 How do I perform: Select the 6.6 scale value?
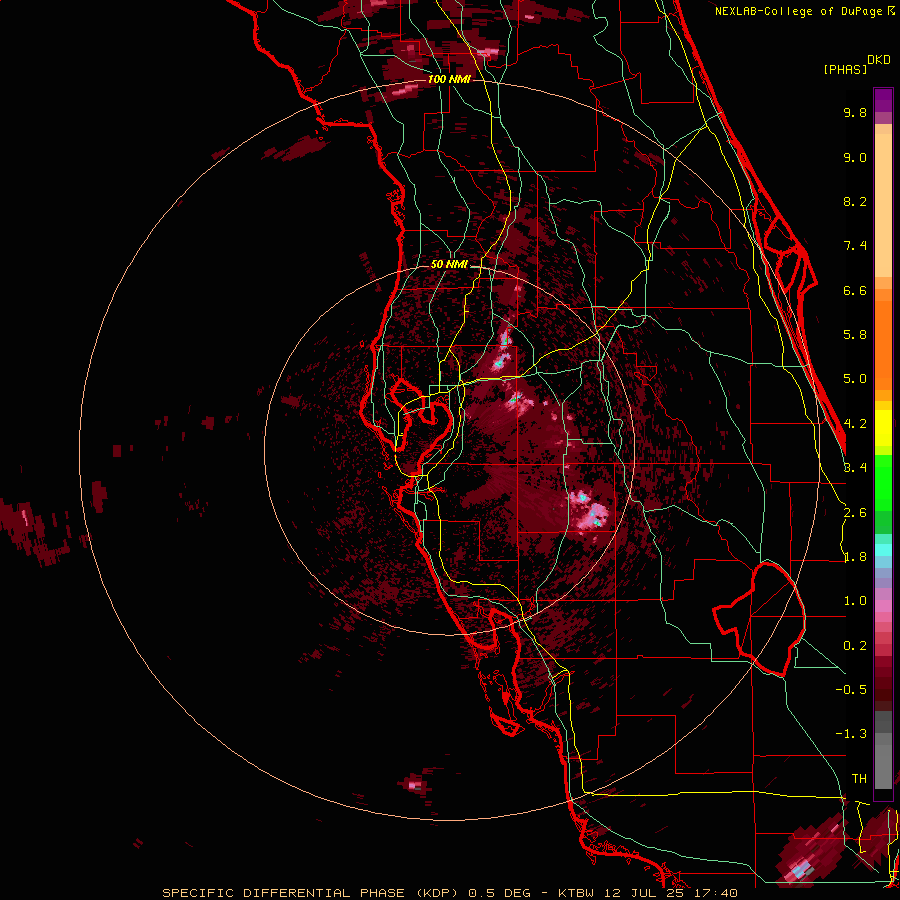(x=855, y=290)
